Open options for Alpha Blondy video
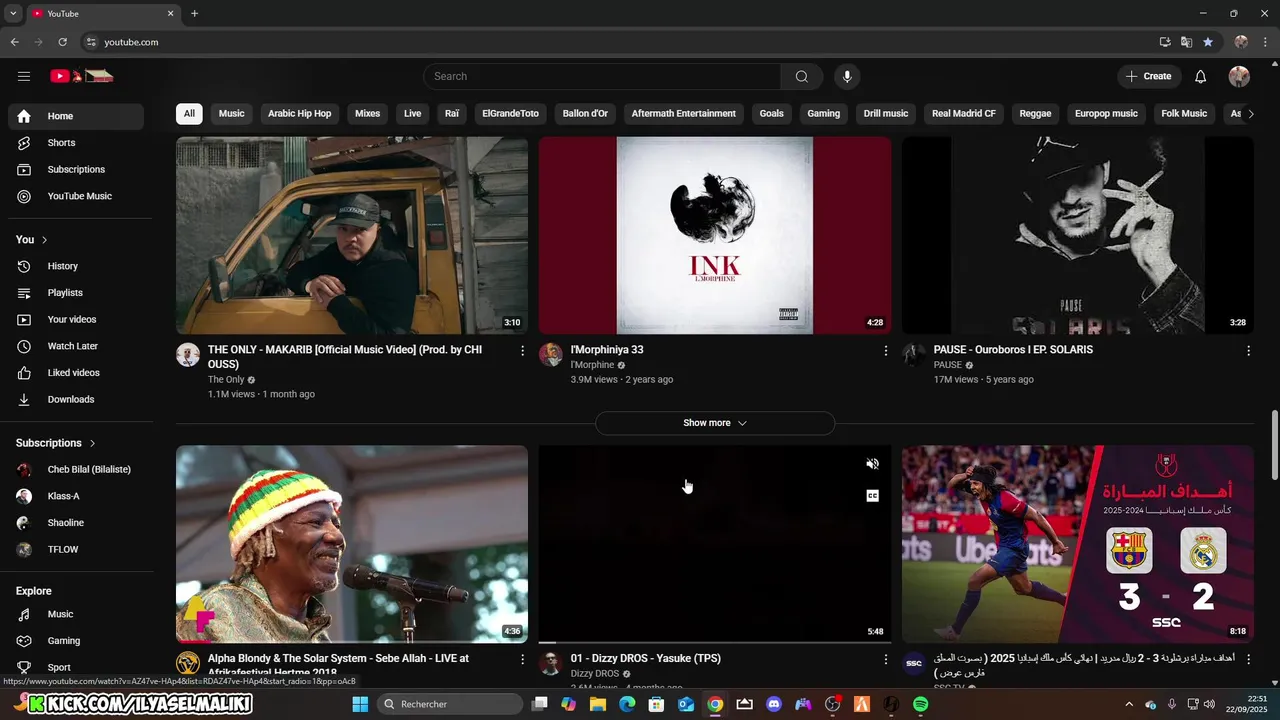 click(x=522, y=660)
